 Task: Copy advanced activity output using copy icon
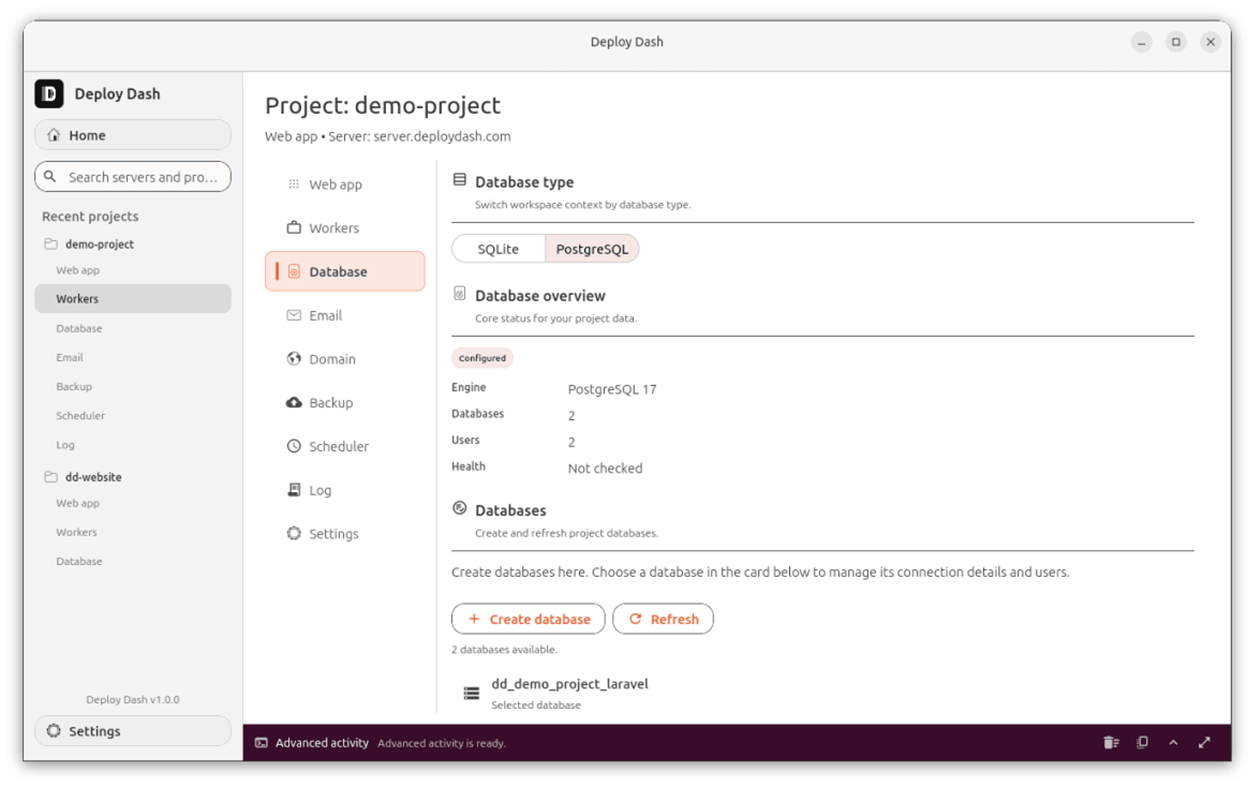(x=1142, y=743)
